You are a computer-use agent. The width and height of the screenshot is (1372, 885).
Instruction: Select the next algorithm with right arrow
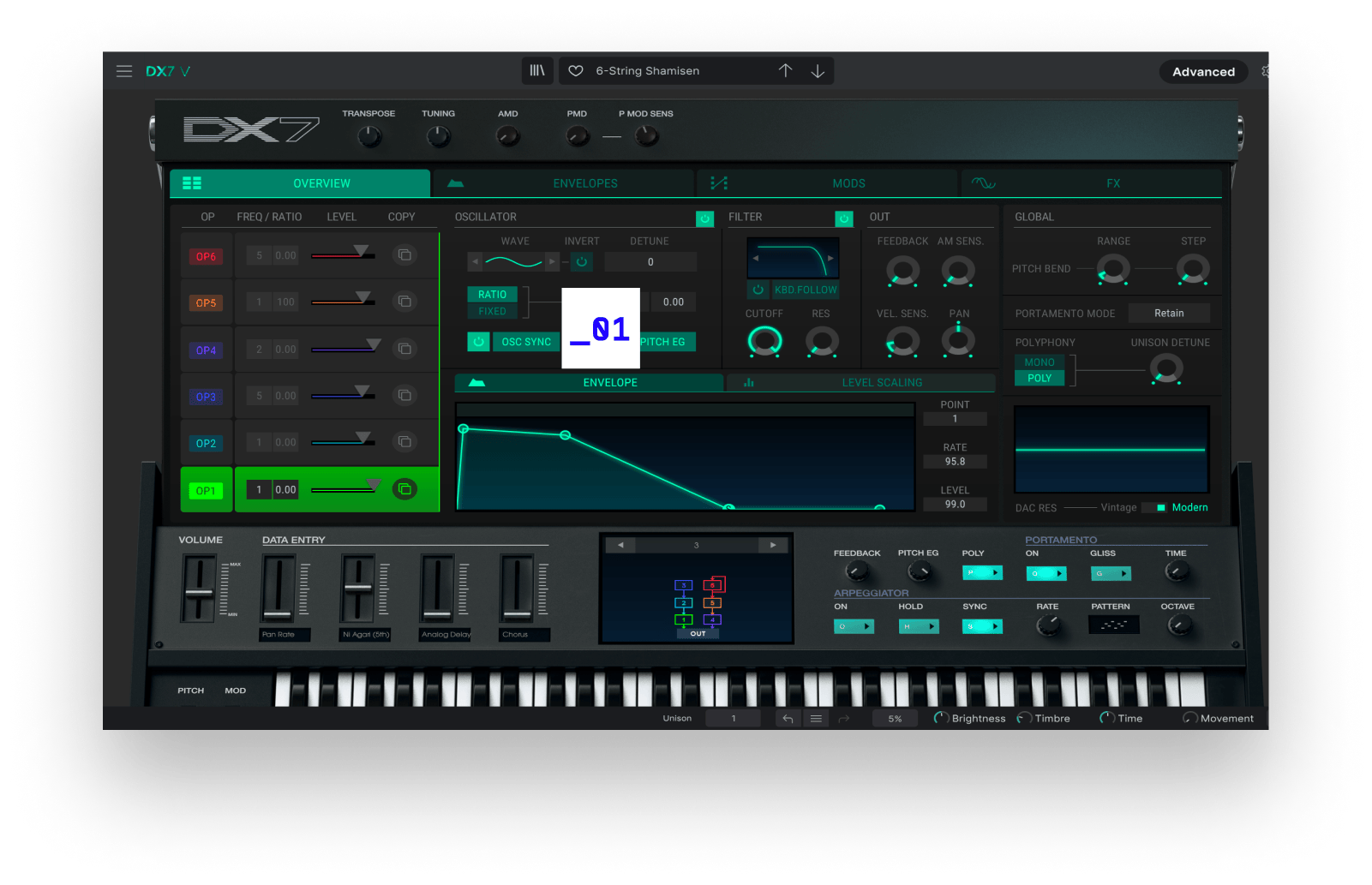[773, 545]
